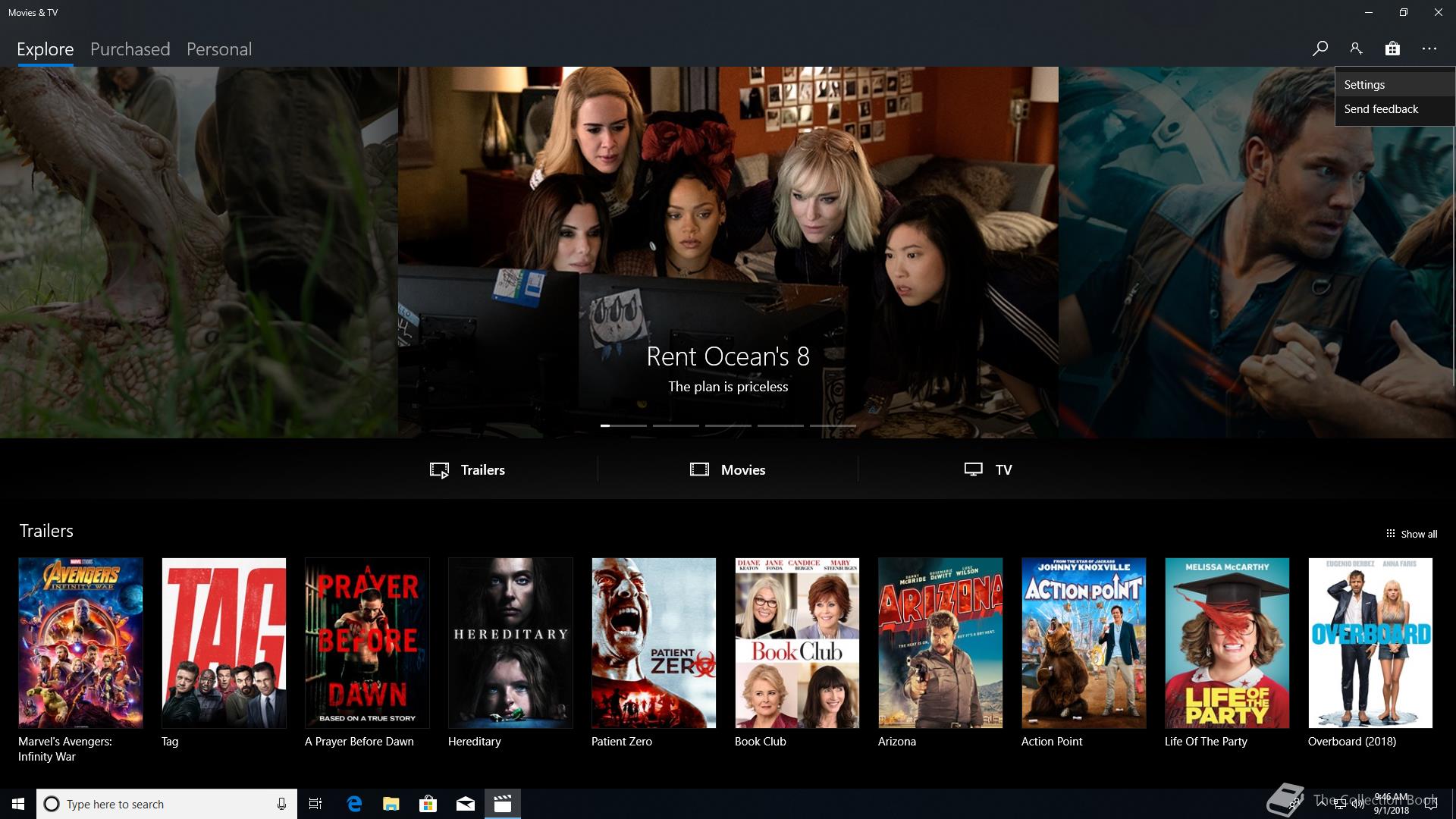Viewport: 1456px width, 819px height.
Task: Open the Mail app from the taskbar
Action: 466,804
